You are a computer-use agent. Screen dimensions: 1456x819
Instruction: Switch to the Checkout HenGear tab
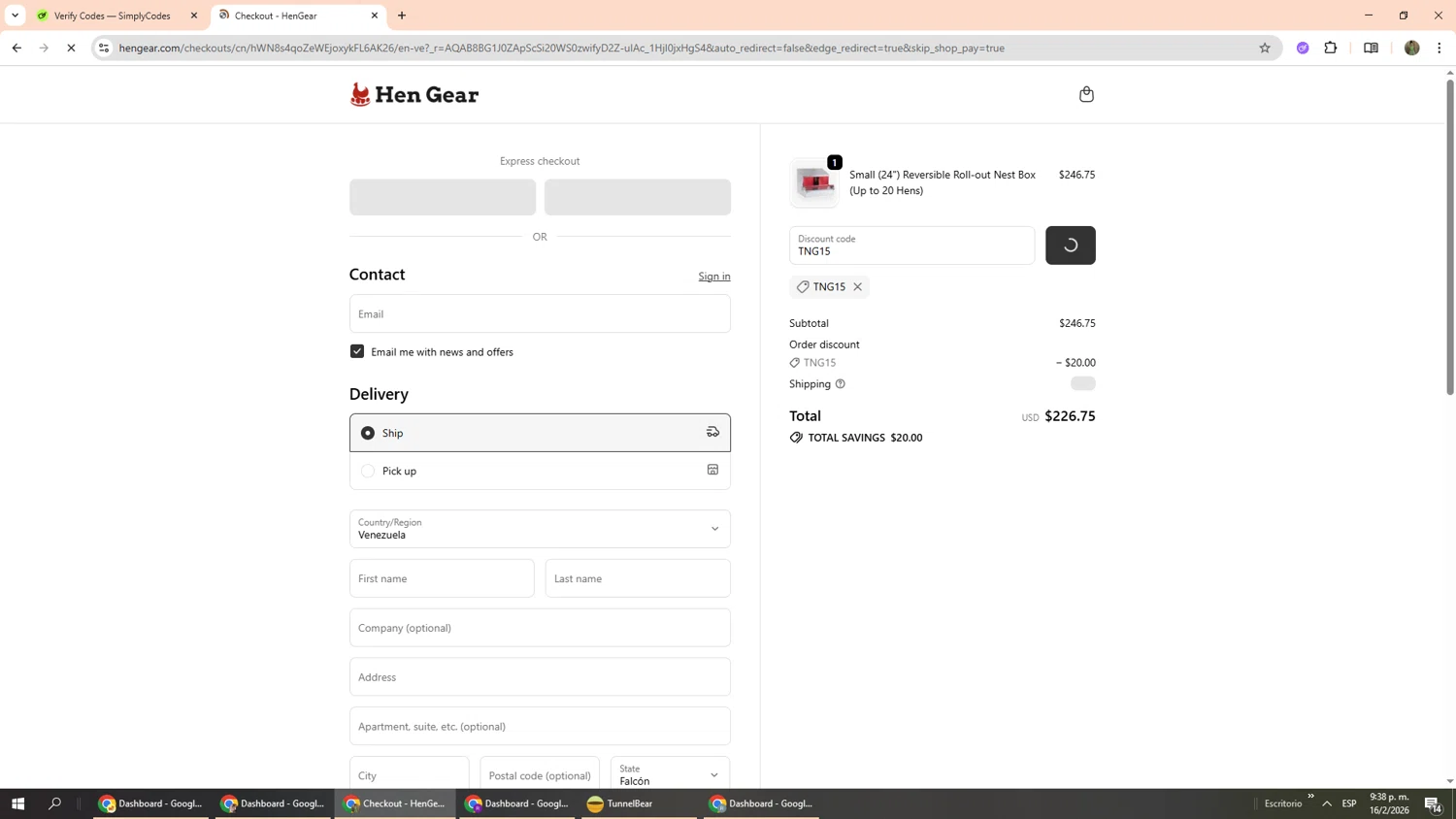pos(297,16)
